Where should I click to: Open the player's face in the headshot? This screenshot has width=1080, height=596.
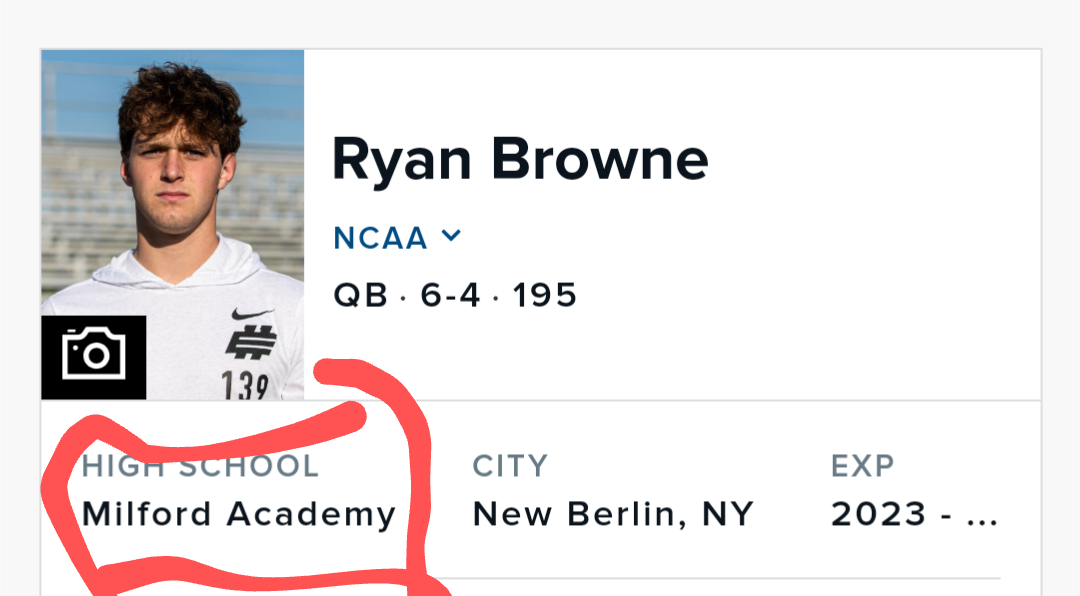click(178, 170)
